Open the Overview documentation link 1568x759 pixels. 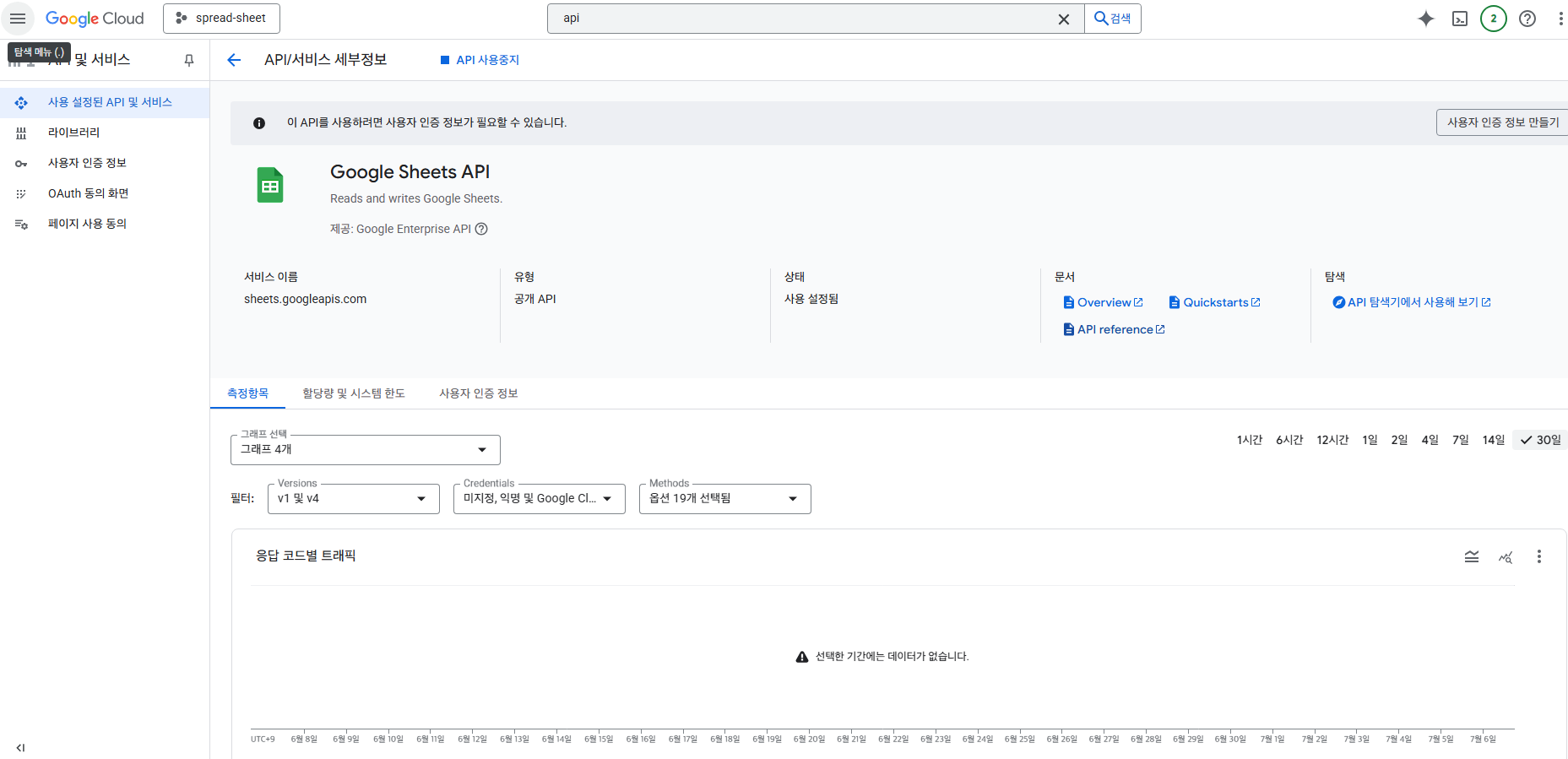1103,302
